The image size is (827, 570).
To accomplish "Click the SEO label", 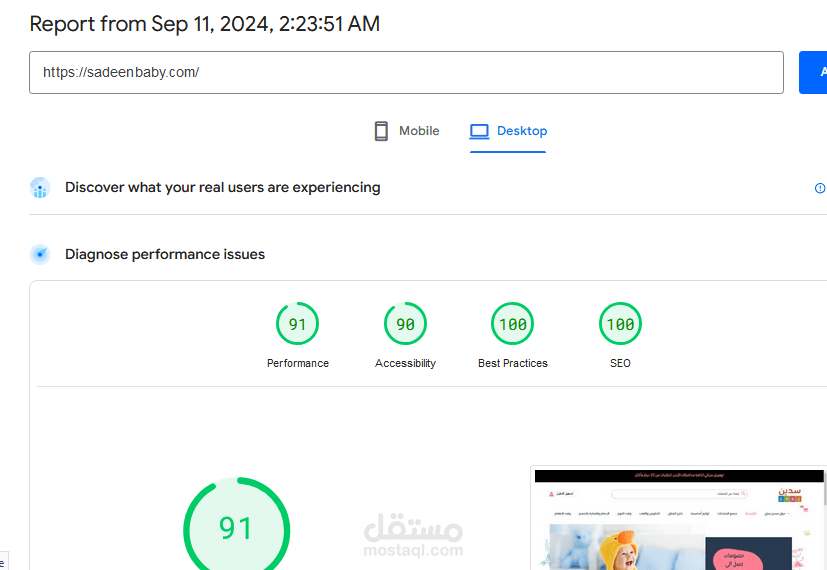I will tap(620, 363).
